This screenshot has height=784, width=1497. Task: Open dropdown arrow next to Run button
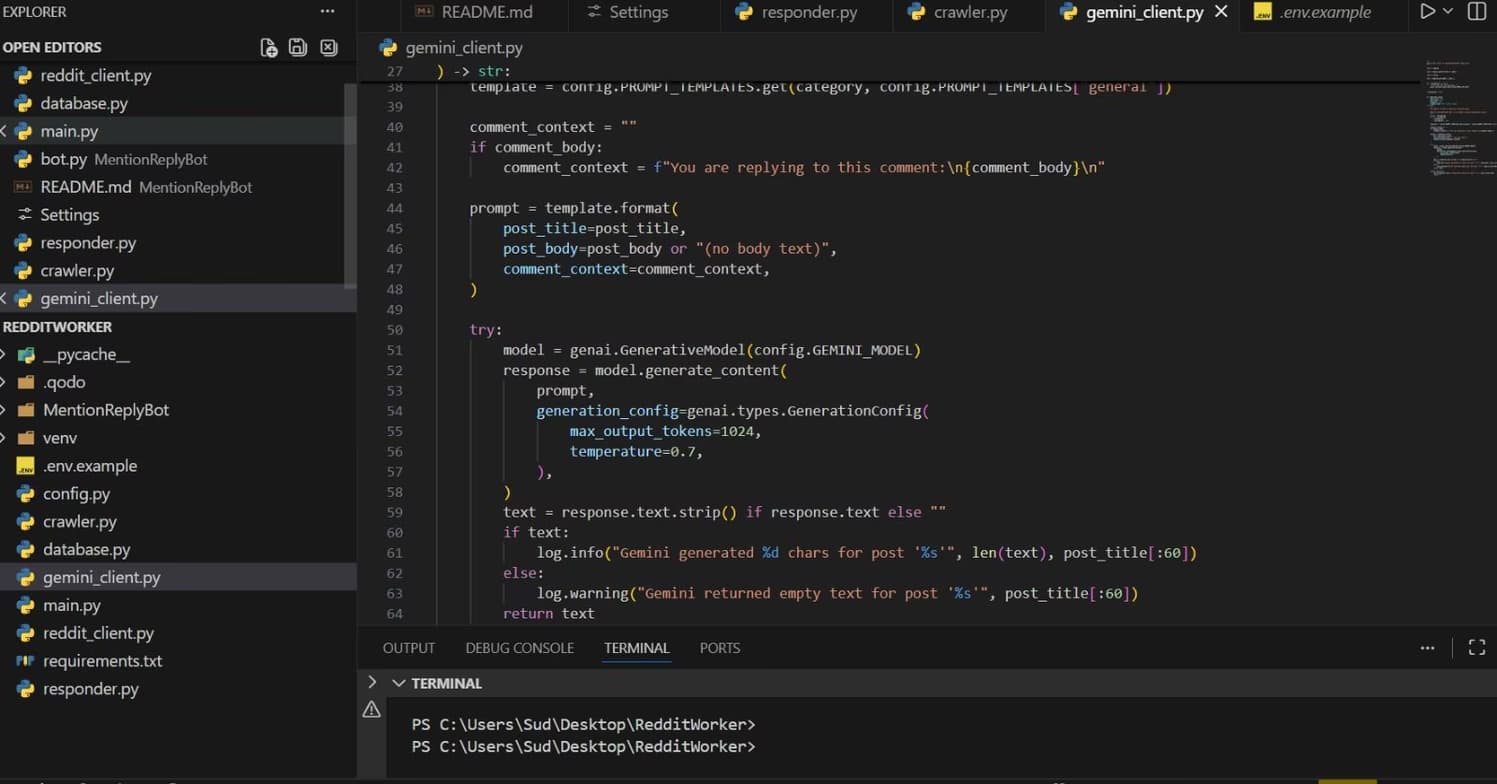point(1447,12)
